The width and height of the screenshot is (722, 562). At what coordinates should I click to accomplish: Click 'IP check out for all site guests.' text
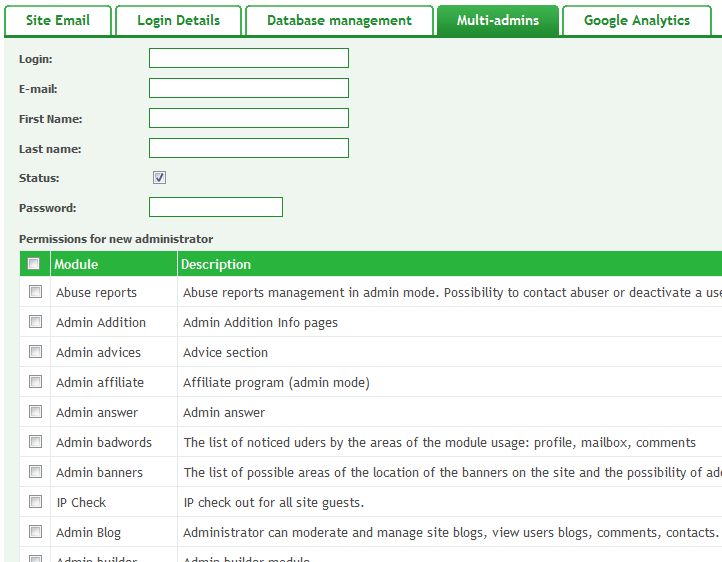pyautogui.click(x=274, y=503)
